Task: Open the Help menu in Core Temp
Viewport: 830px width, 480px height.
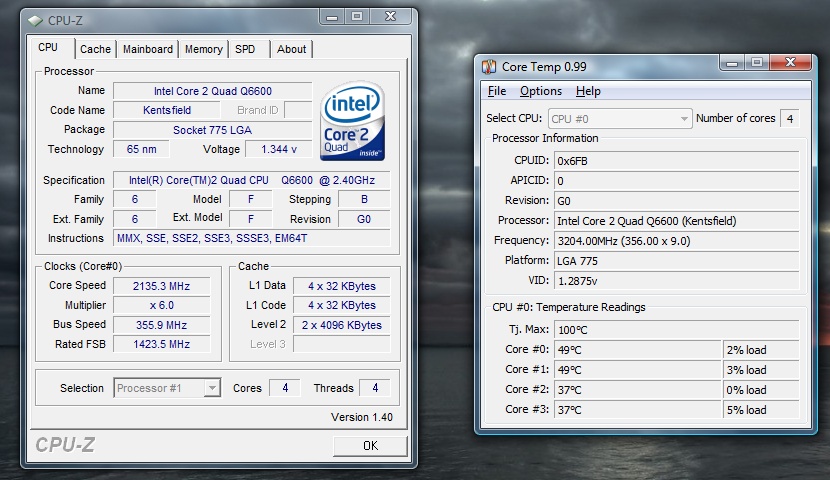Action: pyautogui.click(x=588, y=91)
